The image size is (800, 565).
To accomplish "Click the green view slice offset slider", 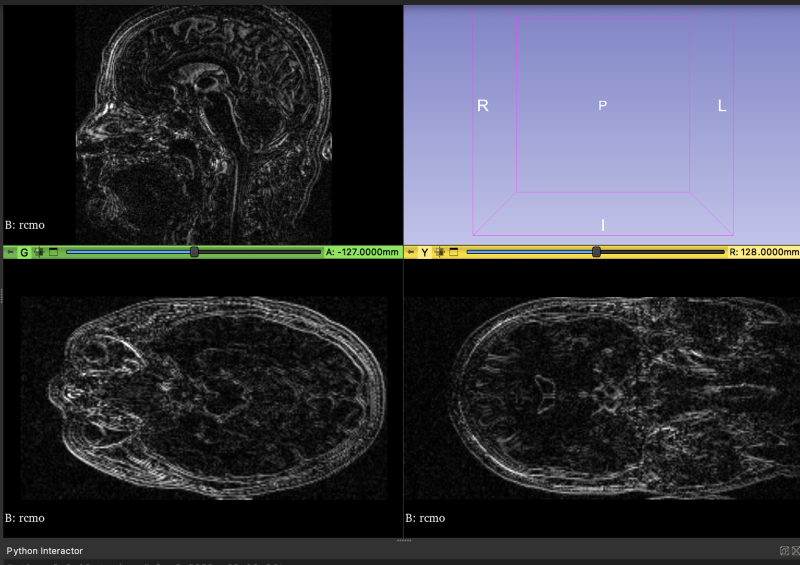I will click(x=194, y=252).
